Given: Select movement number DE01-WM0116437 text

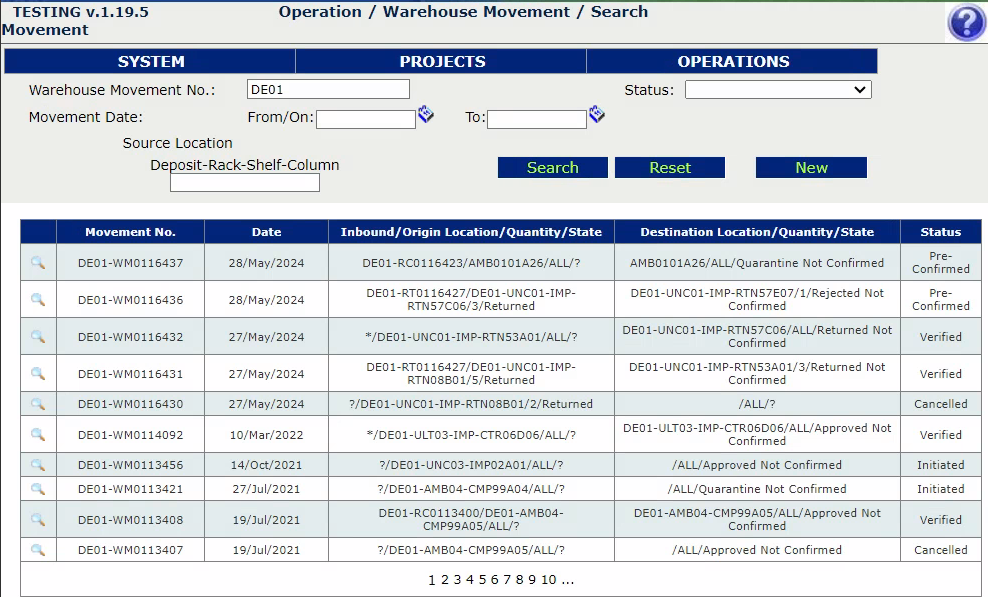Looking at the screenshot, I should click(130, 263).
